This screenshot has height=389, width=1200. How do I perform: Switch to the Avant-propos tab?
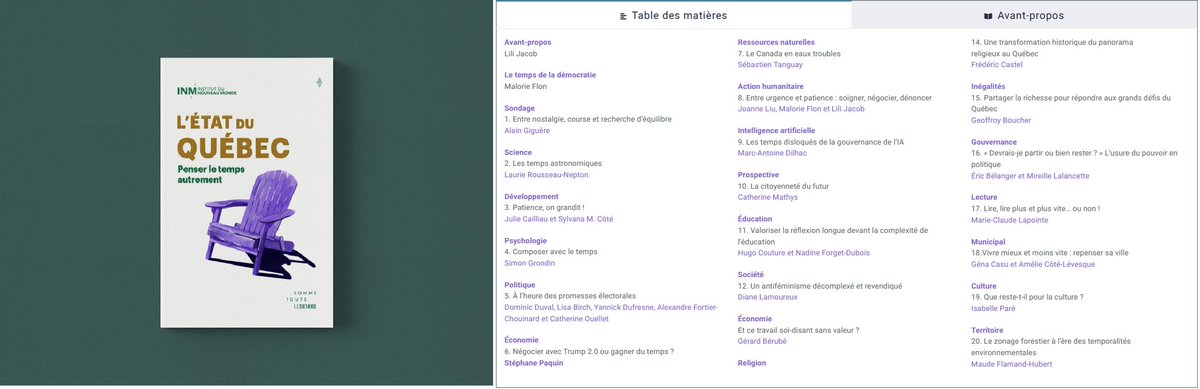(x=1025, y=15)
